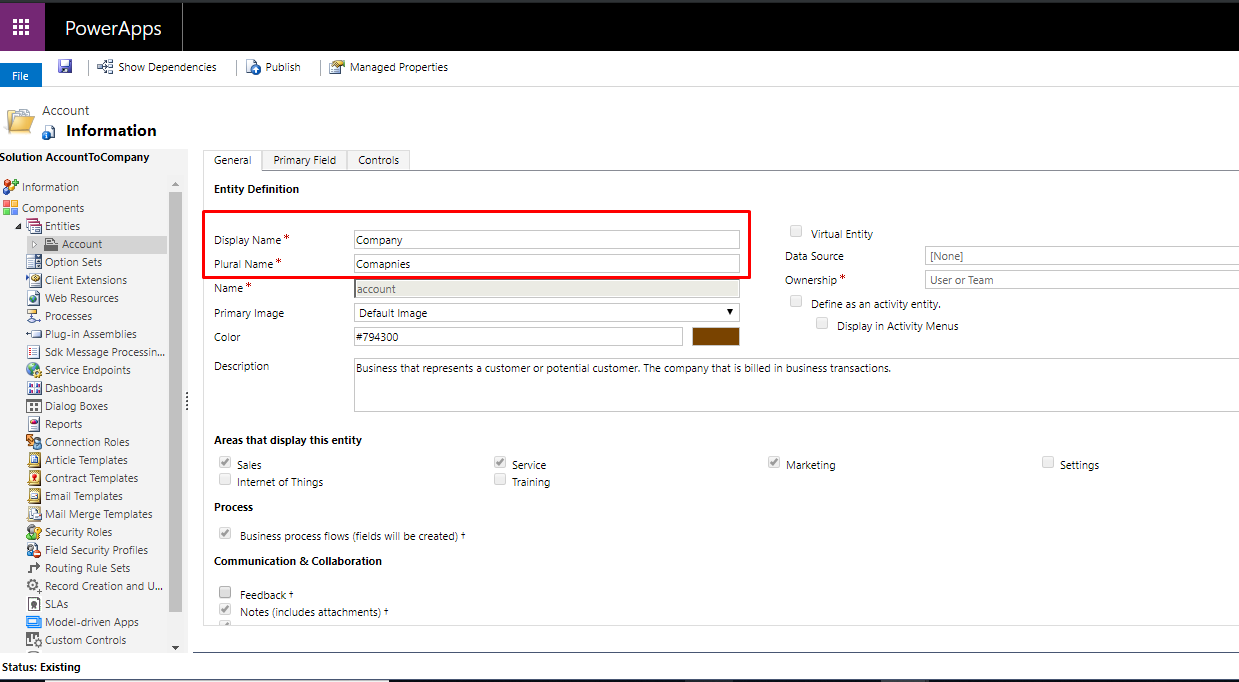Click the sidebar scroll down arrow

(176, 647)
